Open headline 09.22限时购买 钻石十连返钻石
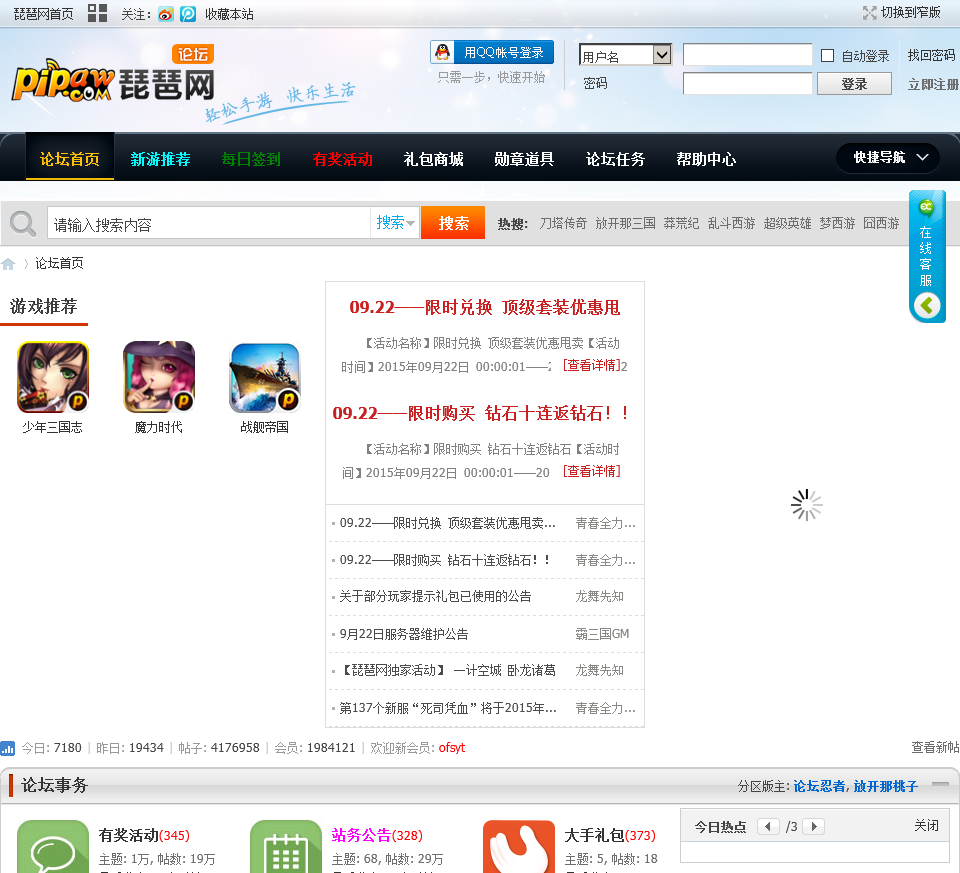The width and height of the screenshot is (960, 873). pyautogui.click(x=481, y=413)
